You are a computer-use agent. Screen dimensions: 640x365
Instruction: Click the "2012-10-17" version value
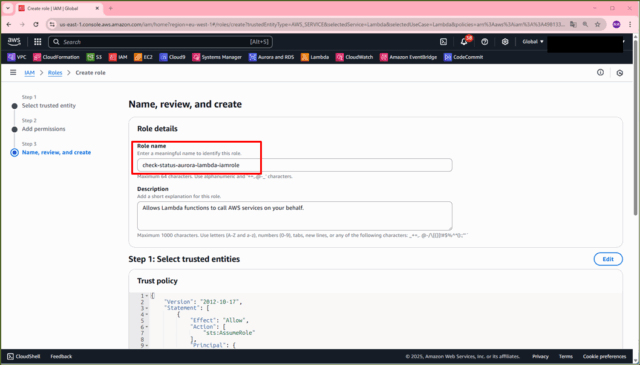pyautogui.click(x=220, y=302)
